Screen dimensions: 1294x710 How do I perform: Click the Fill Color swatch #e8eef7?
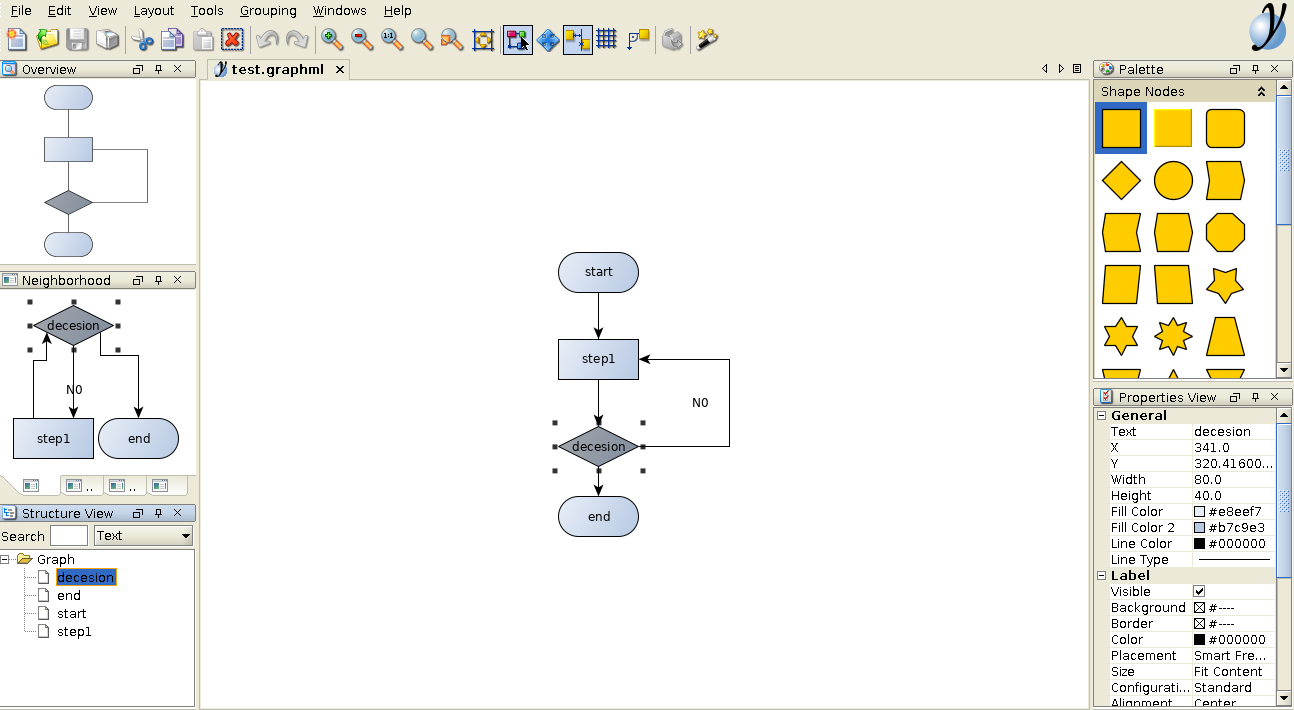pyautogui.click(x=1199, y=511)
